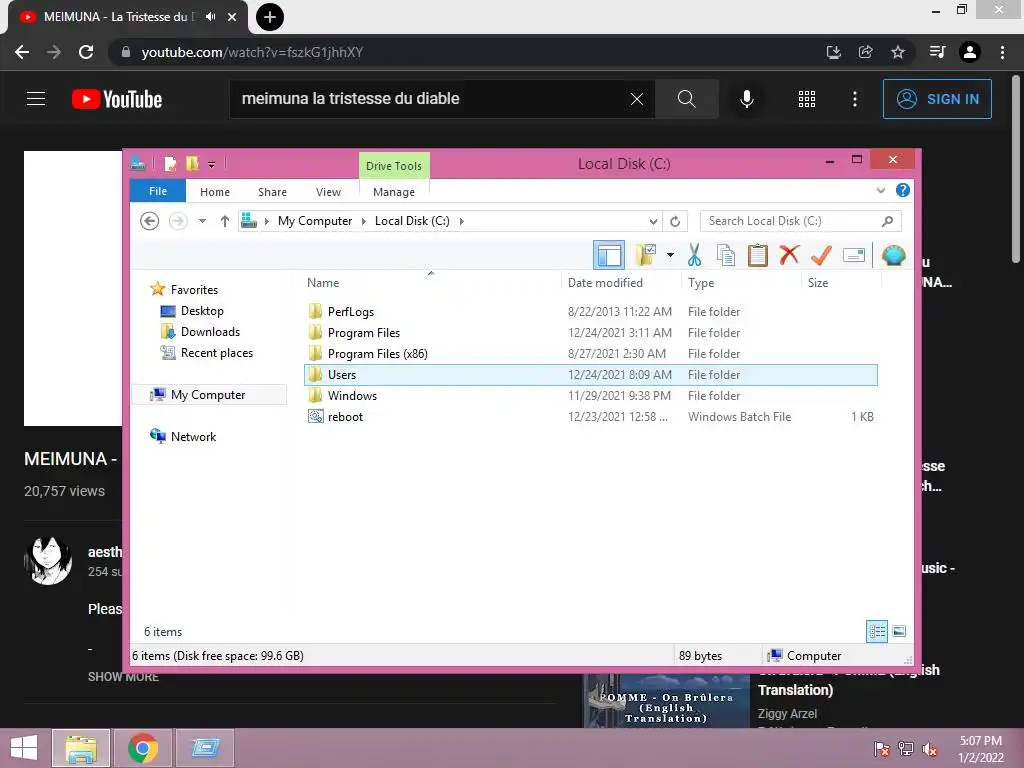Screen dimensions: 1024x768
Task: Go up one folder level
Action: click(x=225, y=221)
